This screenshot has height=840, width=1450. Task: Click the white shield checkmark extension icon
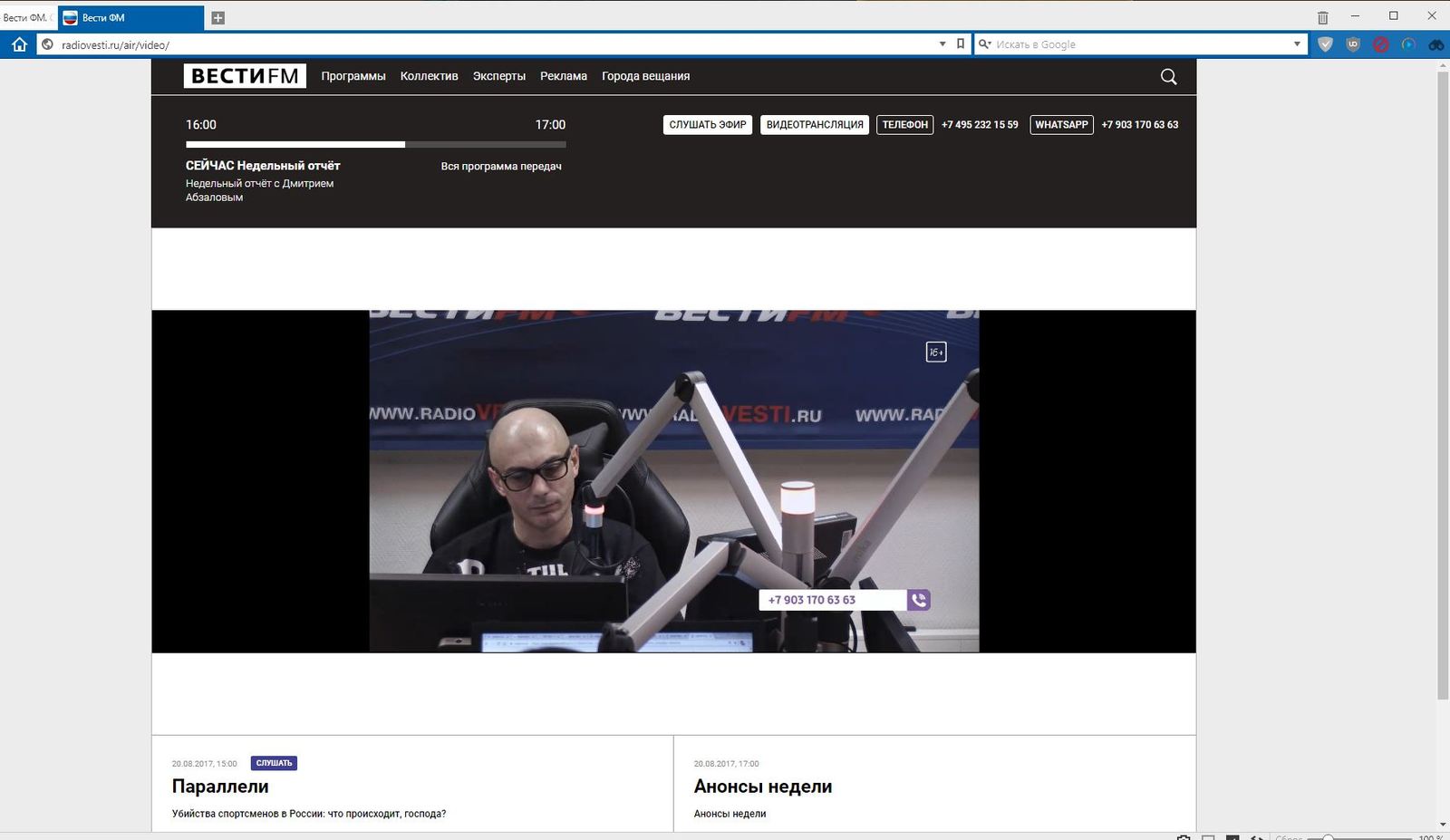point(1325,43)
